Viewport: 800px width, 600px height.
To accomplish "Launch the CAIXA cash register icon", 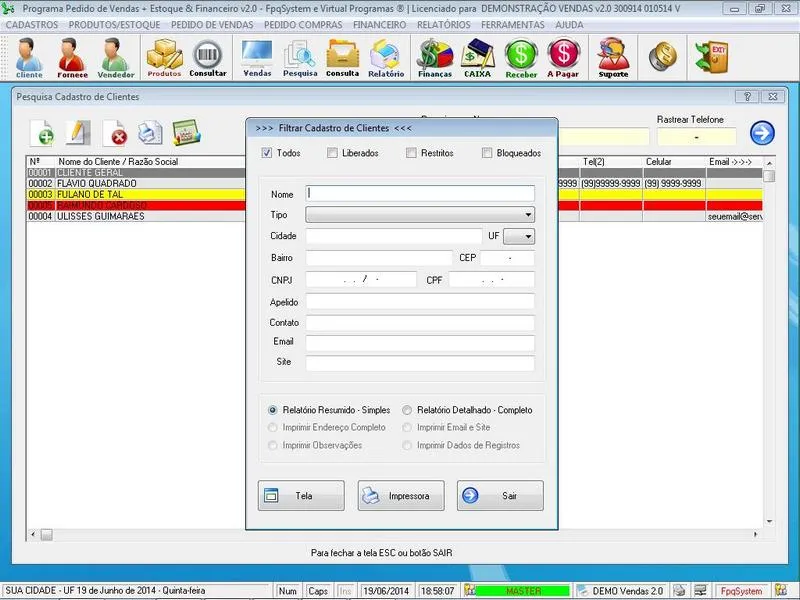I will point(478,57).
